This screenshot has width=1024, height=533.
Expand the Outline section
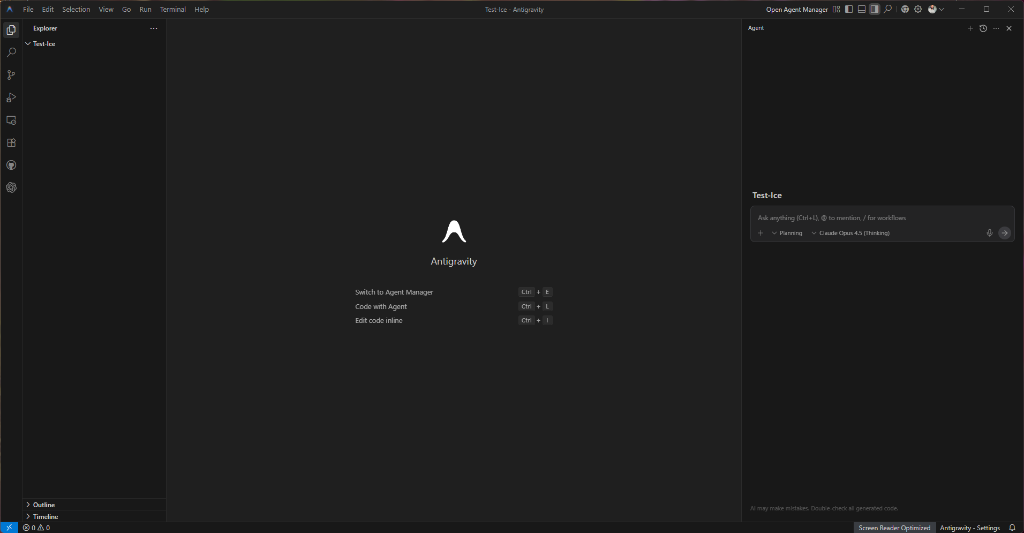[x=43, y=505]
